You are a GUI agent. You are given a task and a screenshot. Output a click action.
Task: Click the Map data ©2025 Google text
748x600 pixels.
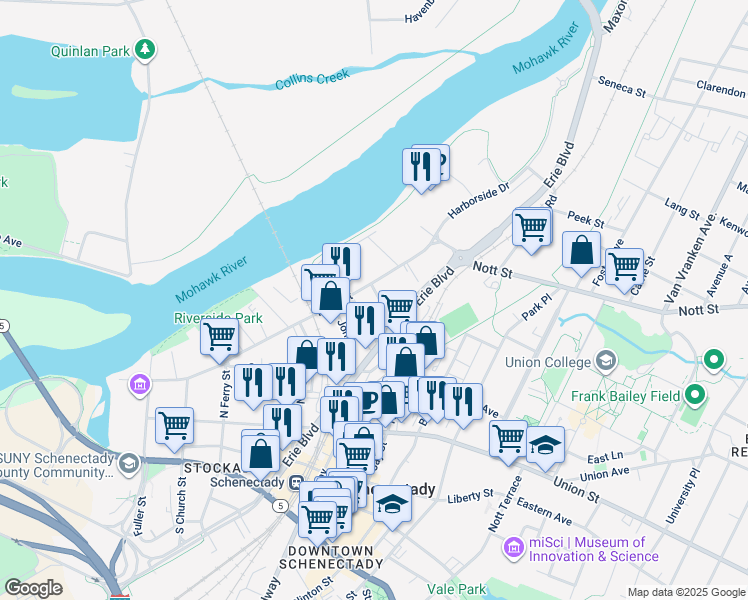(686, 593)
